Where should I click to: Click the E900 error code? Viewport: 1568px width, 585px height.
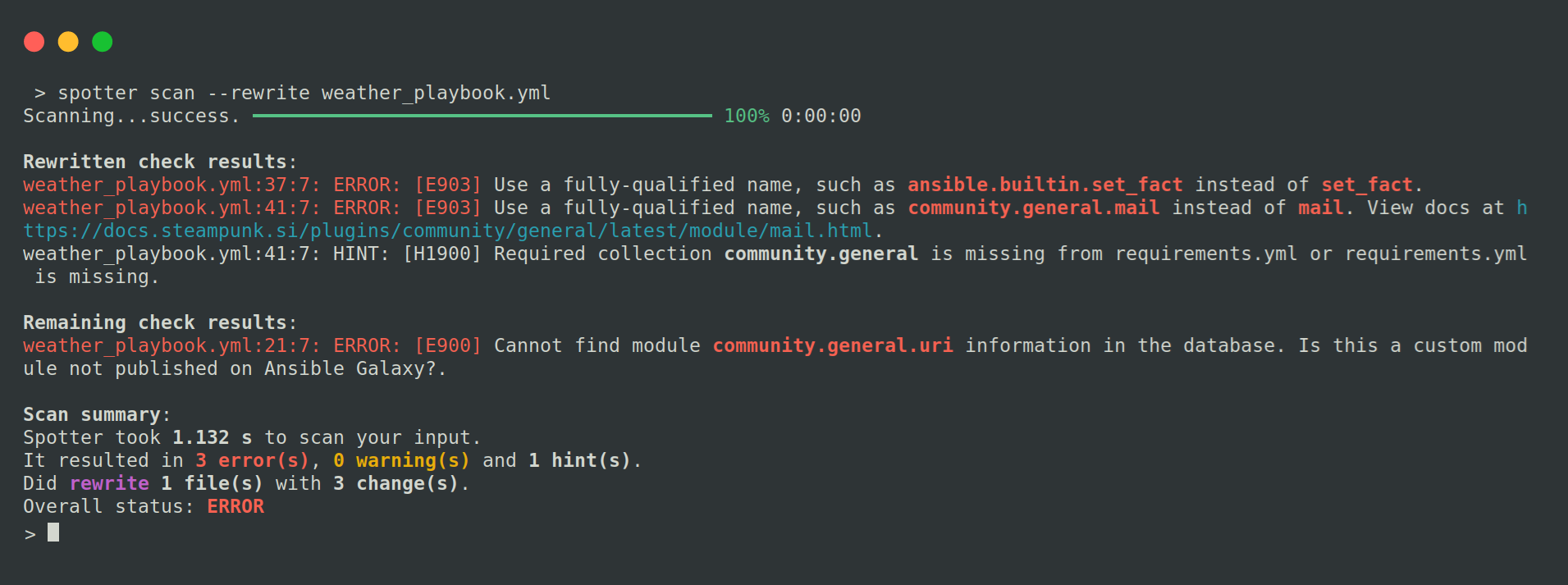coord(448,346)
